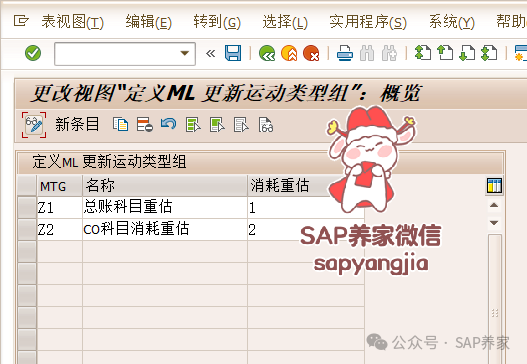
Task: Go to First Page icon
Action: point(423,53)
